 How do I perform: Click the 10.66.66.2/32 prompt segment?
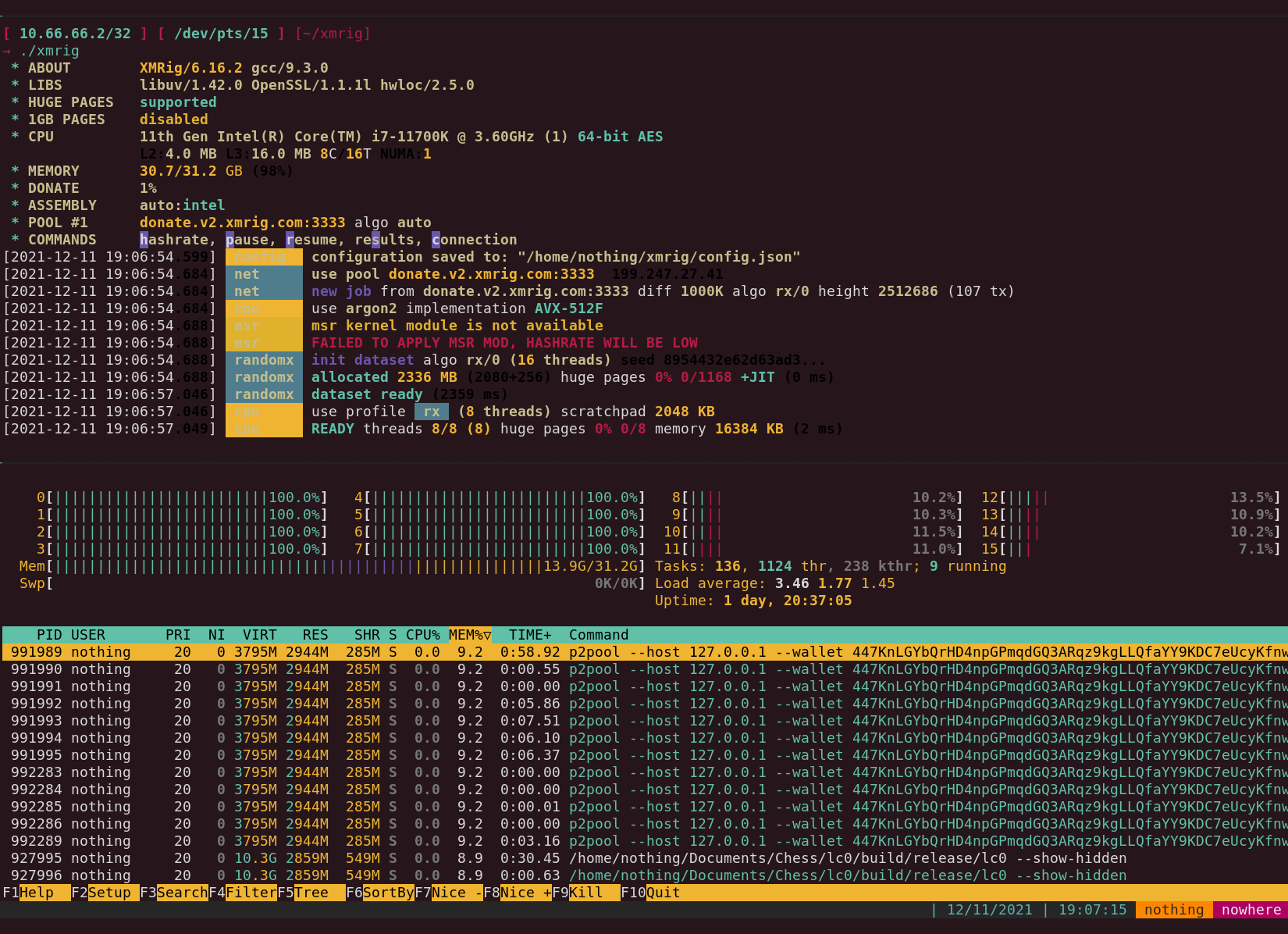coord(75,34)
